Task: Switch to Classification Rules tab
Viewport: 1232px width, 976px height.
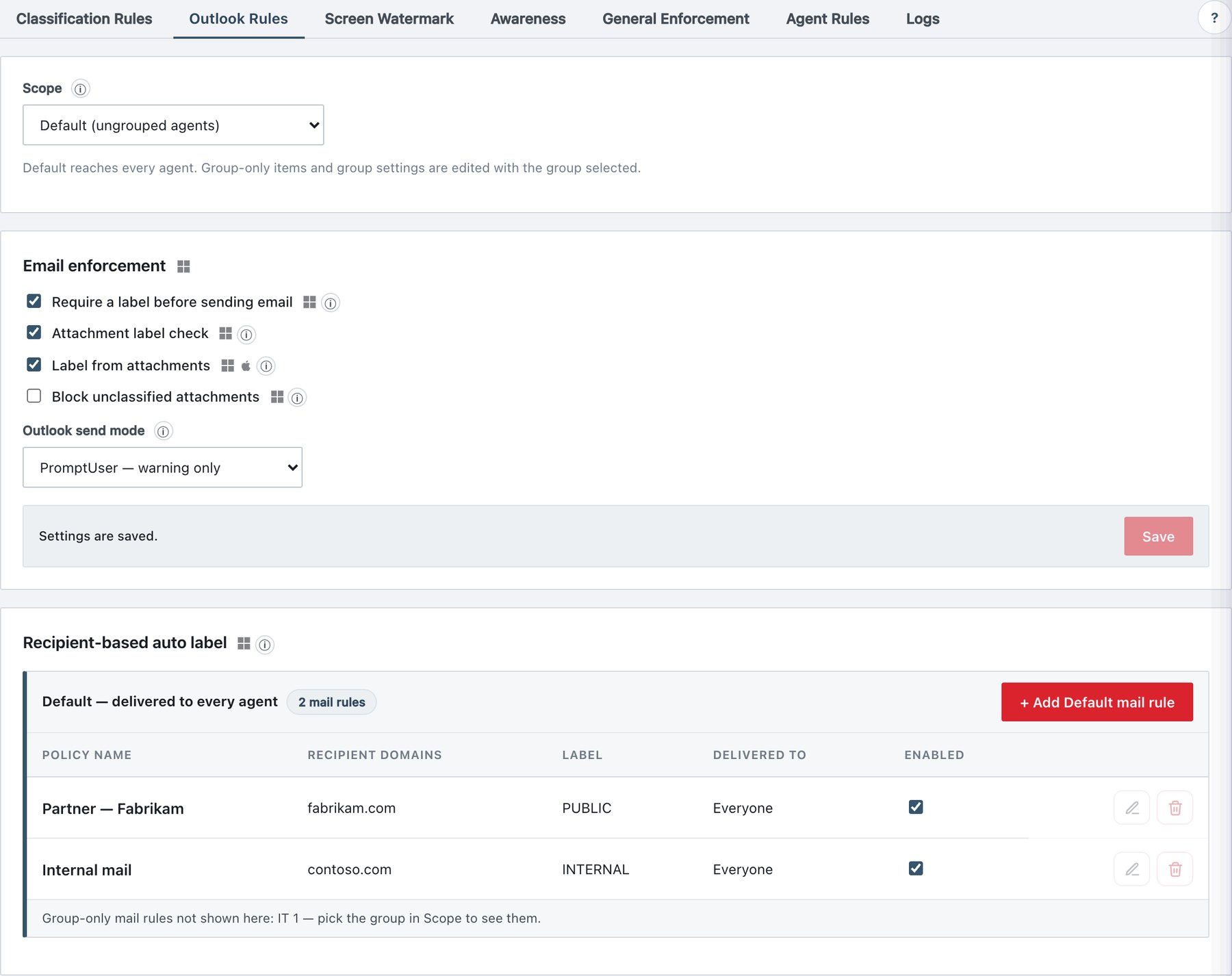Action: (x=84, y=19)
